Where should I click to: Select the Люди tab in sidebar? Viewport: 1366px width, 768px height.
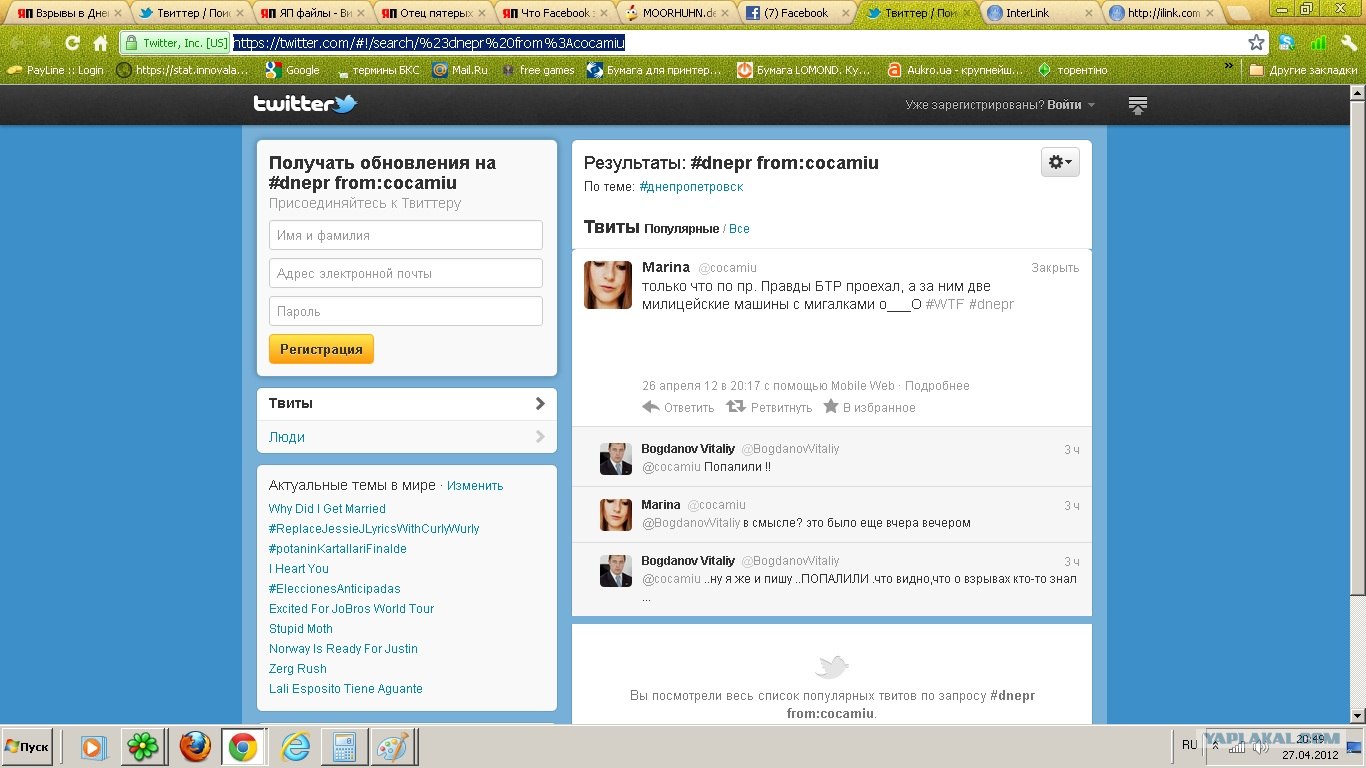click(407, 437)
